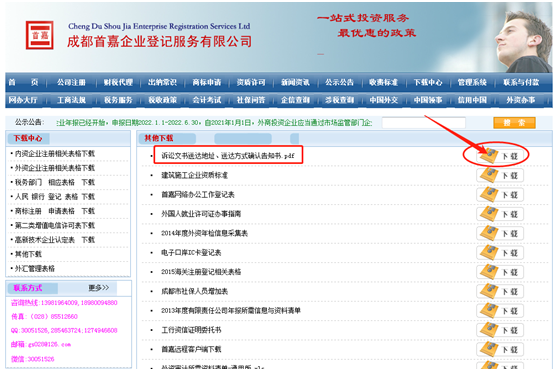Go to 财税代理 in navigation
Viewport: 558px width, 371px height.
tap(118, 82)
